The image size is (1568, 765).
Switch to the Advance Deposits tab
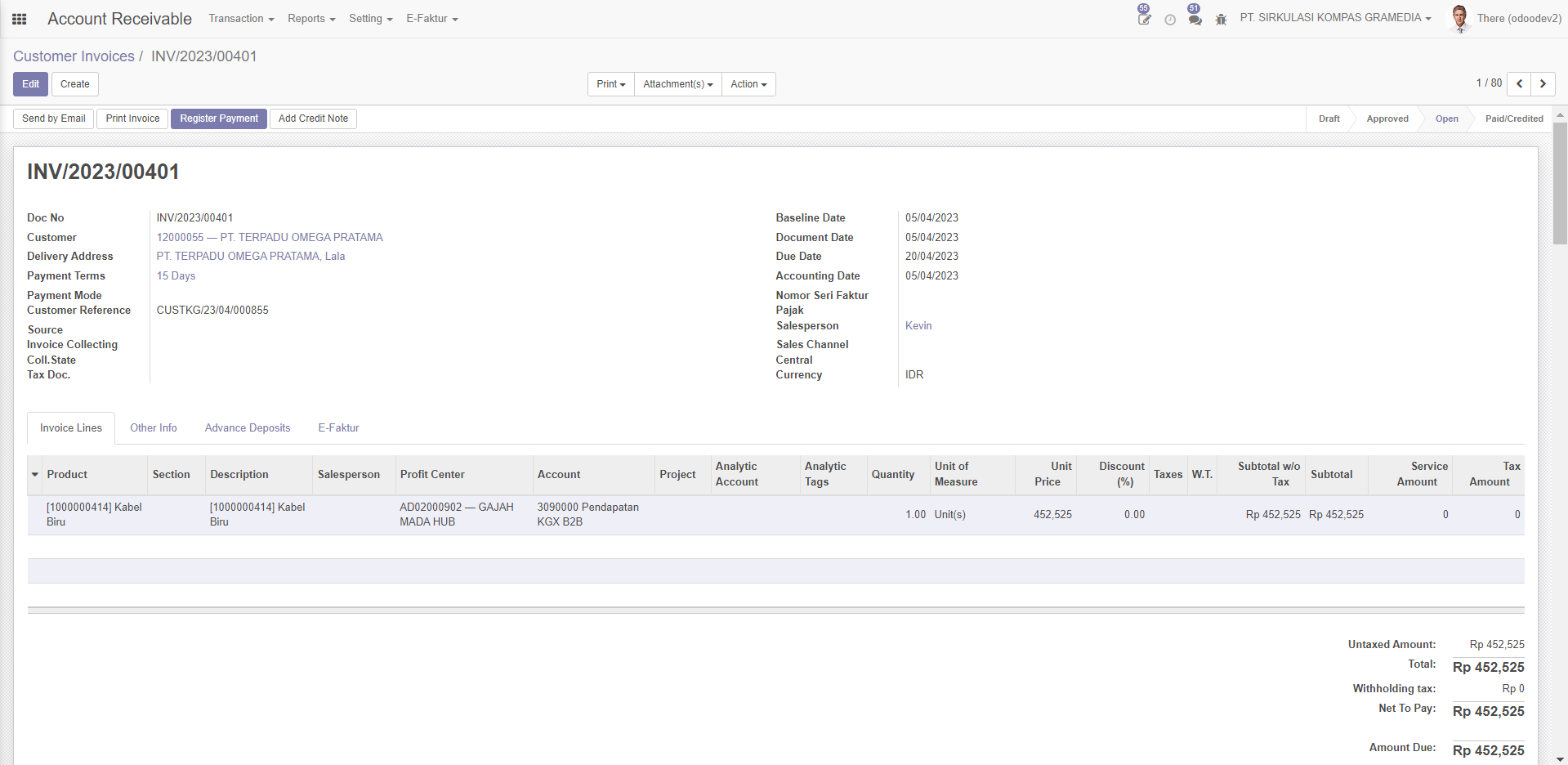248,428
